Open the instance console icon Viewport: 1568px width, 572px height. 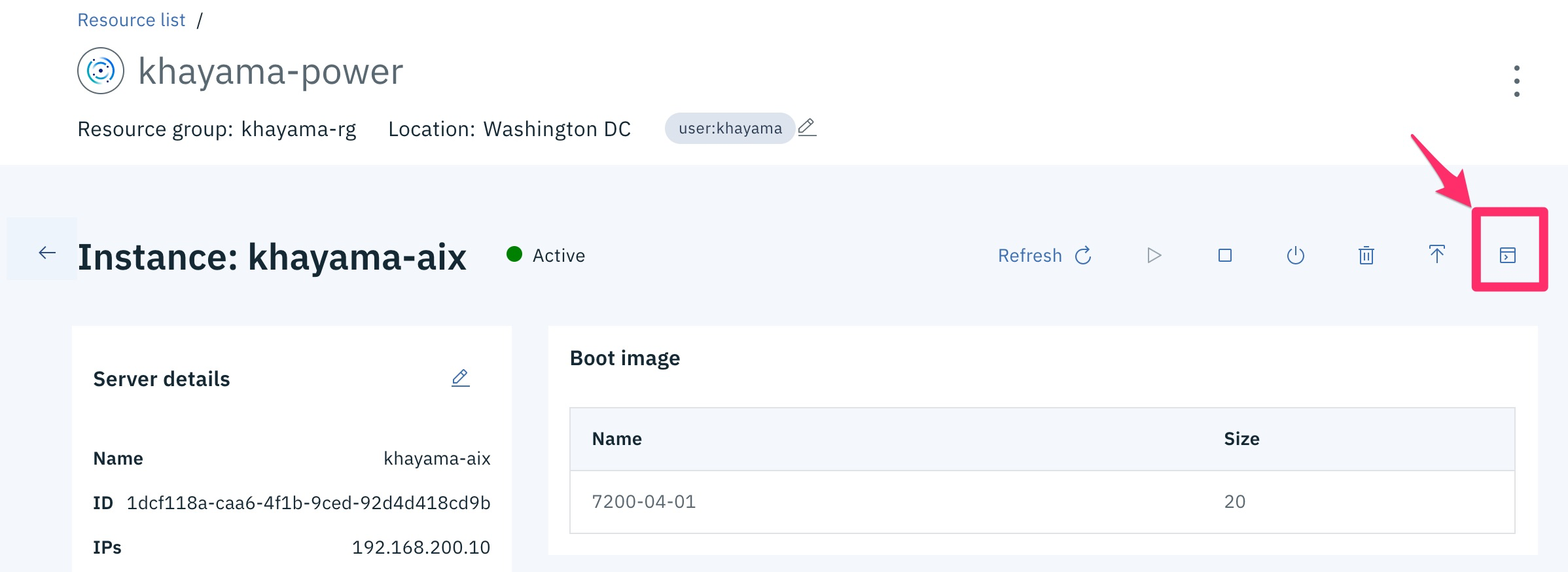click(x=1508, y=255)
